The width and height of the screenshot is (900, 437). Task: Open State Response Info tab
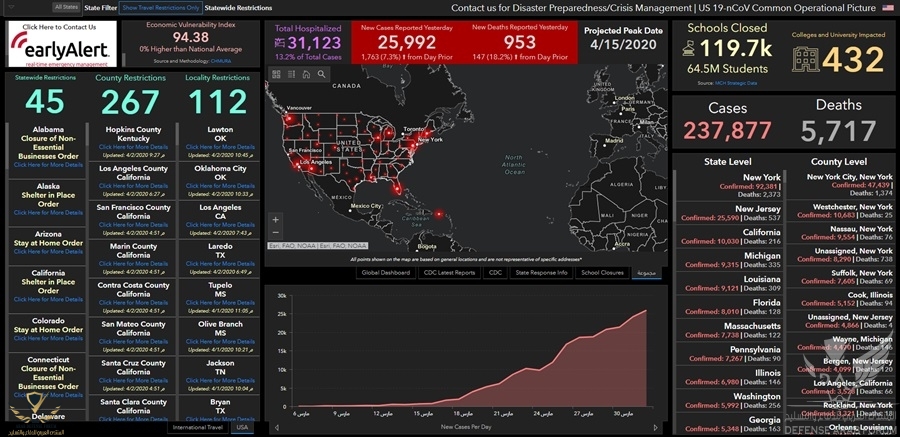(x=541, y=273)
